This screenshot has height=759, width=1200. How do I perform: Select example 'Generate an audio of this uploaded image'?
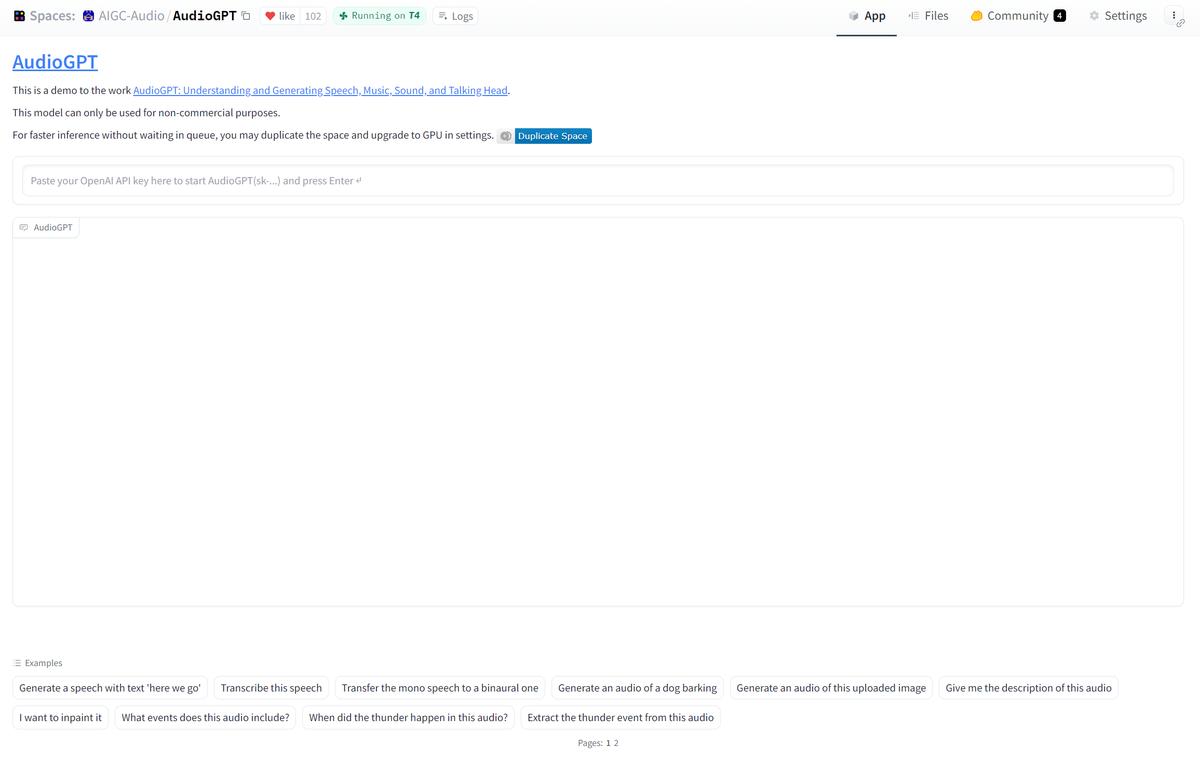[x=831, y=688]
